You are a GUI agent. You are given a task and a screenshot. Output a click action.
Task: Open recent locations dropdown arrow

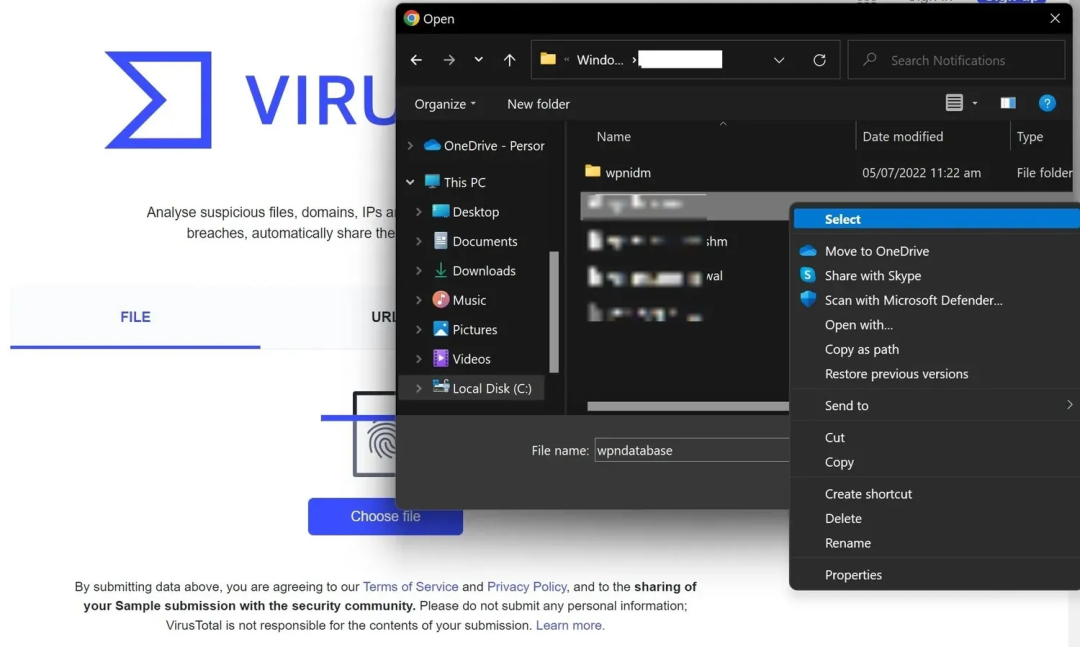[479, 60]
